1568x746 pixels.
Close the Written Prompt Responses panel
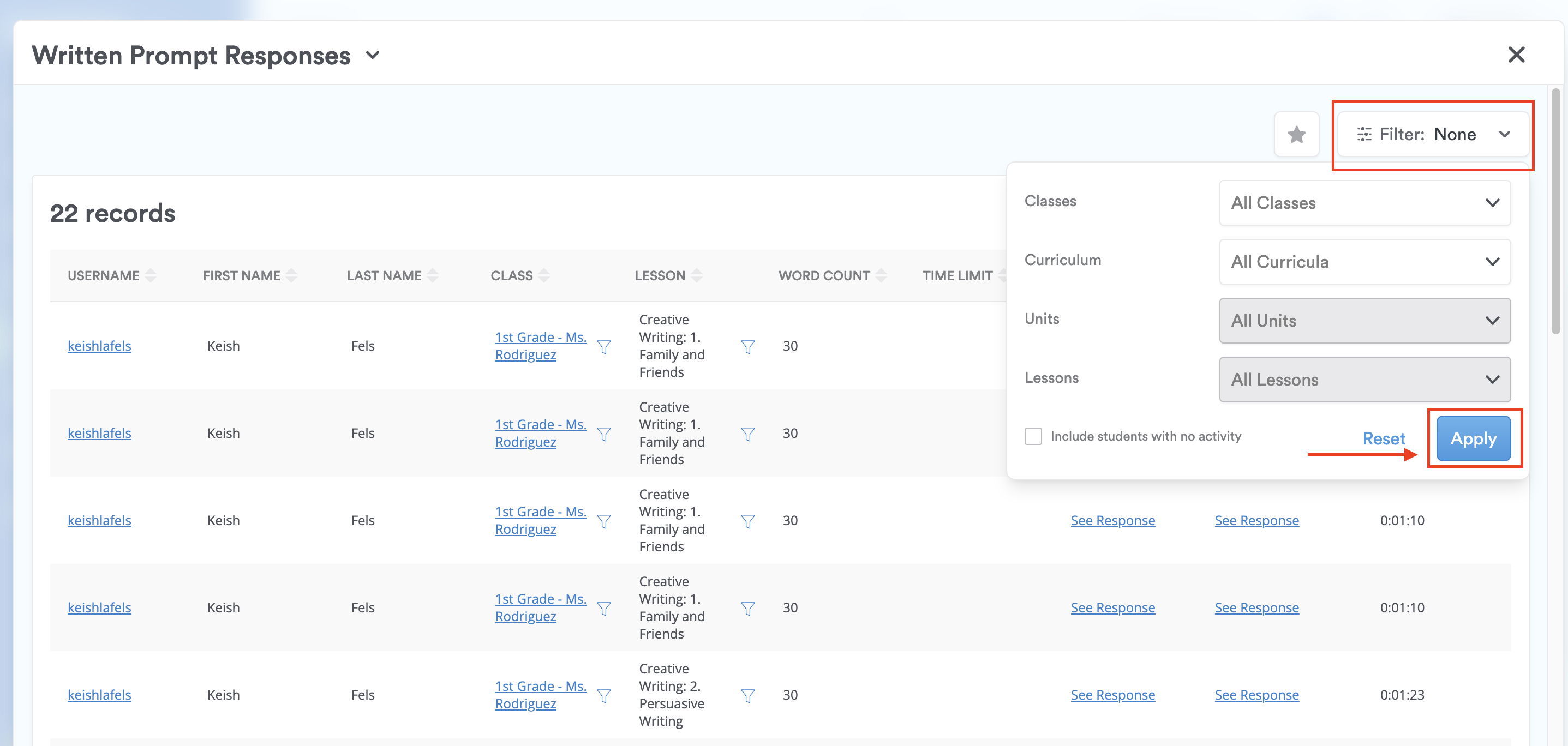pyautogui.click(x=1516, y=55)
